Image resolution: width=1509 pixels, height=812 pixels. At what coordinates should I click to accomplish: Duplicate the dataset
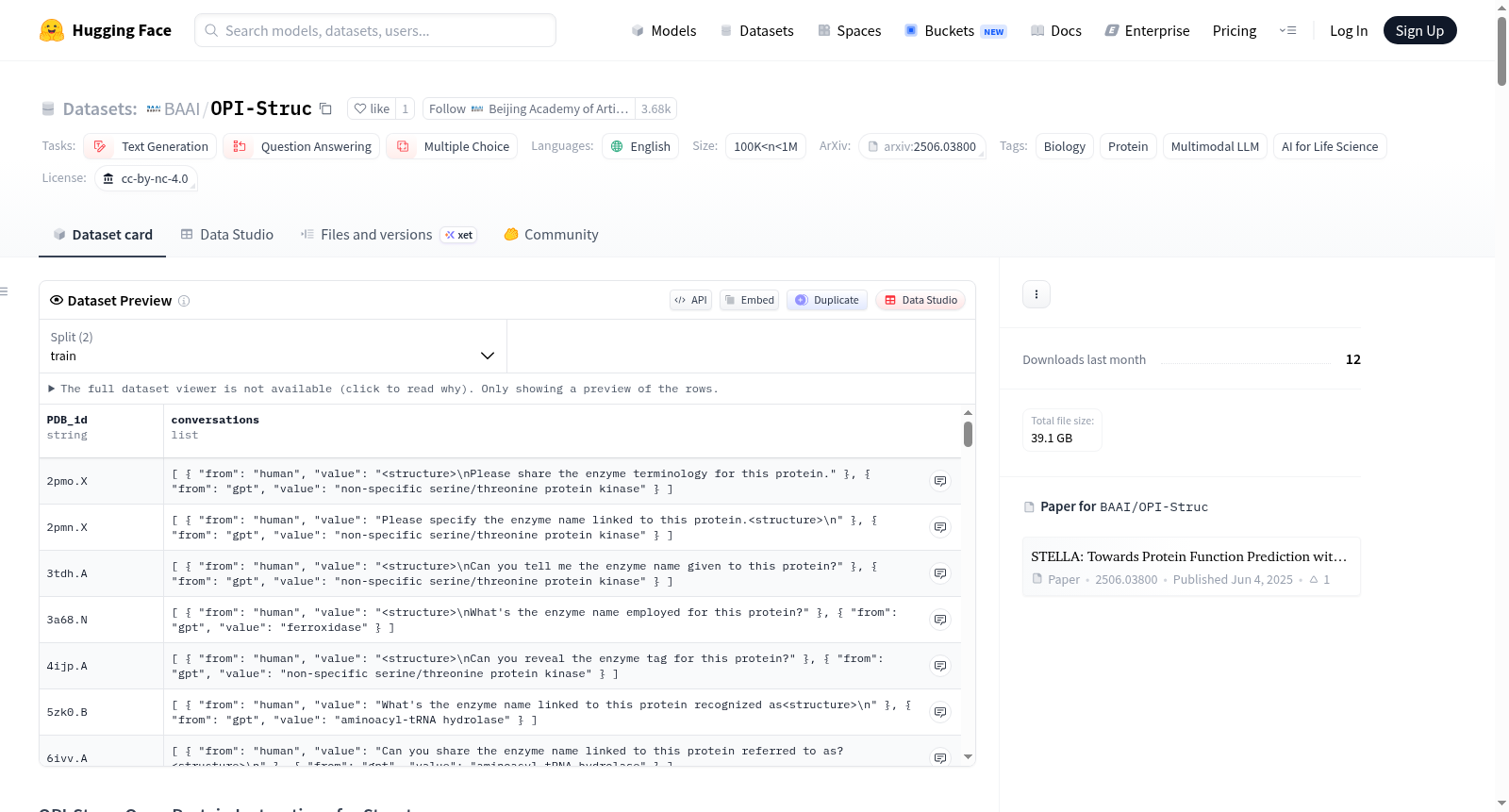coord(827,300)
